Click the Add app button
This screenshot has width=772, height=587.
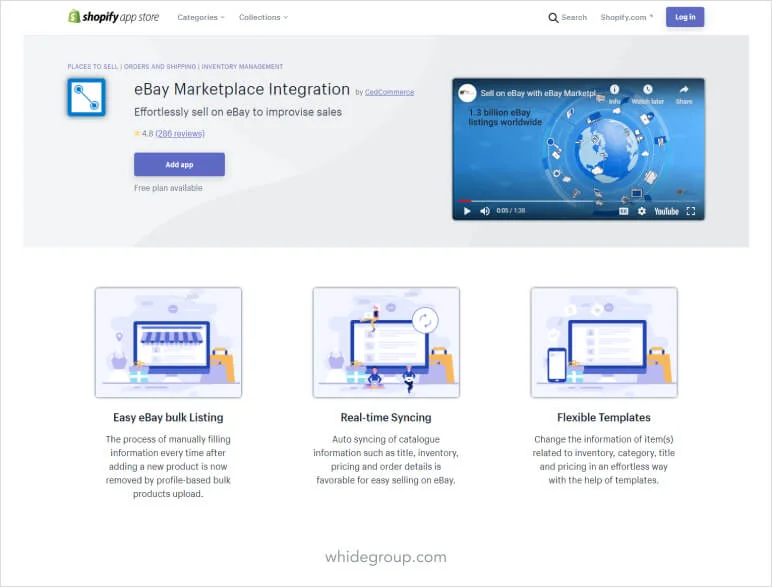tap(179, 164)
